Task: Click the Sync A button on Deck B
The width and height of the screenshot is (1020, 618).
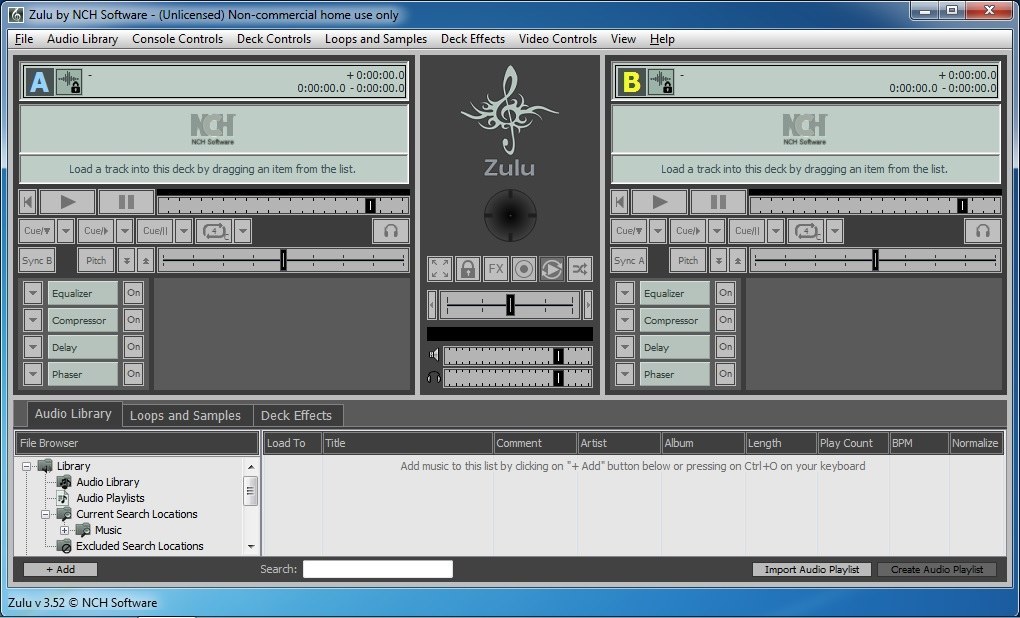Action: pos(628,260)
